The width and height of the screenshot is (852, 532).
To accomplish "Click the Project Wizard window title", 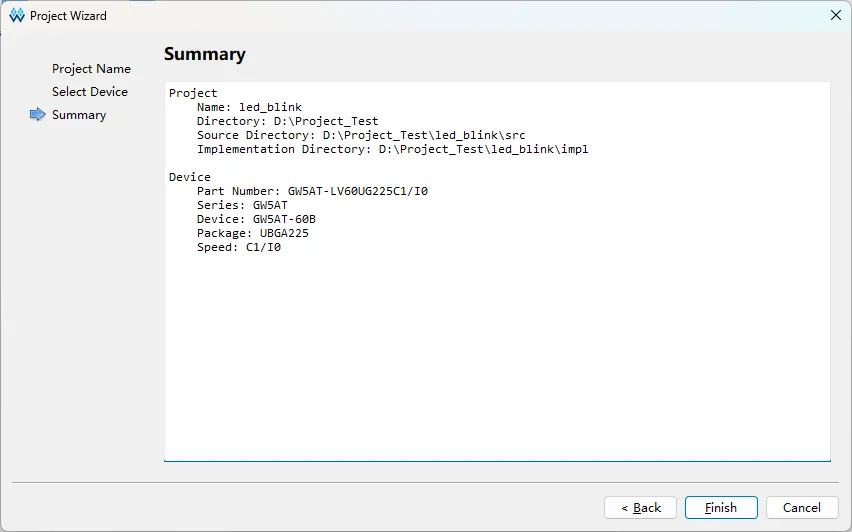I will pos(68,16).
